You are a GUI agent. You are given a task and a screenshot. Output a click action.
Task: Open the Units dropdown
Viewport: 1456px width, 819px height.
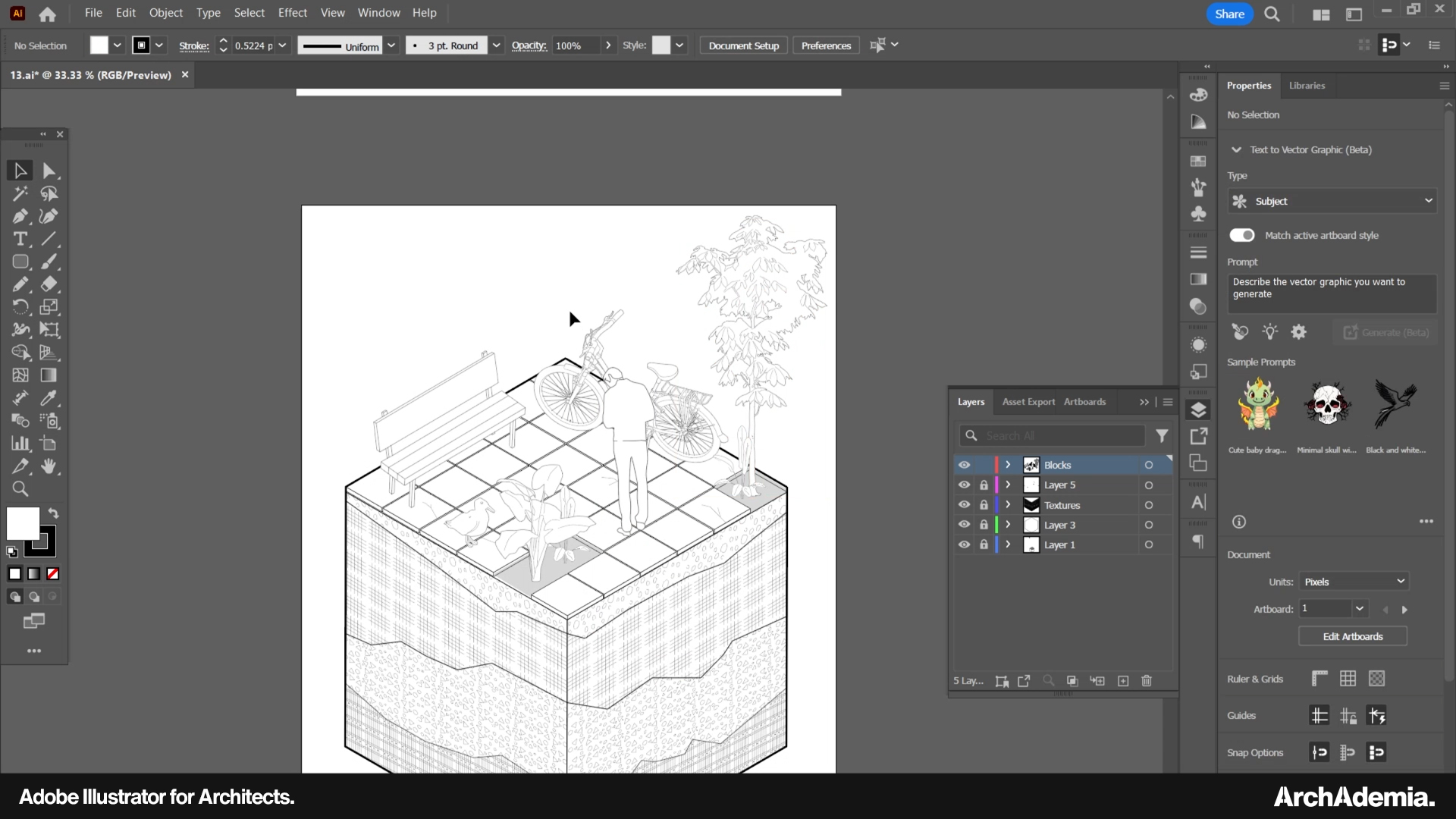pyautogui.click(x=1354, y=582)
